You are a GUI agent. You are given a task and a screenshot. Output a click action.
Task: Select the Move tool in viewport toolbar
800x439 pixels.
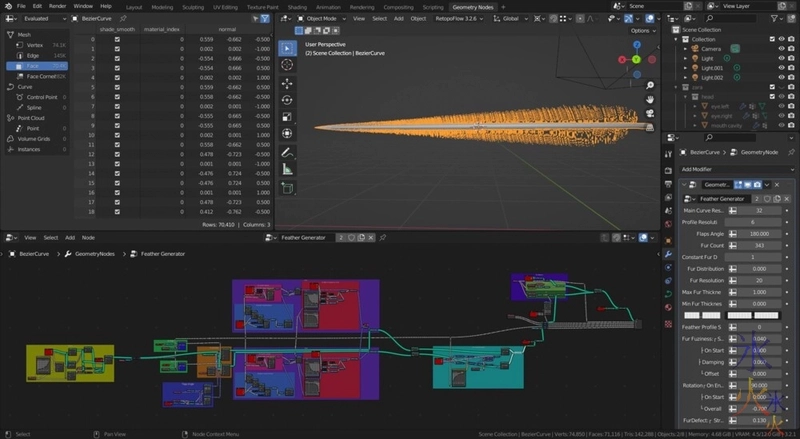pyautogui.click(x=287, y=83)
